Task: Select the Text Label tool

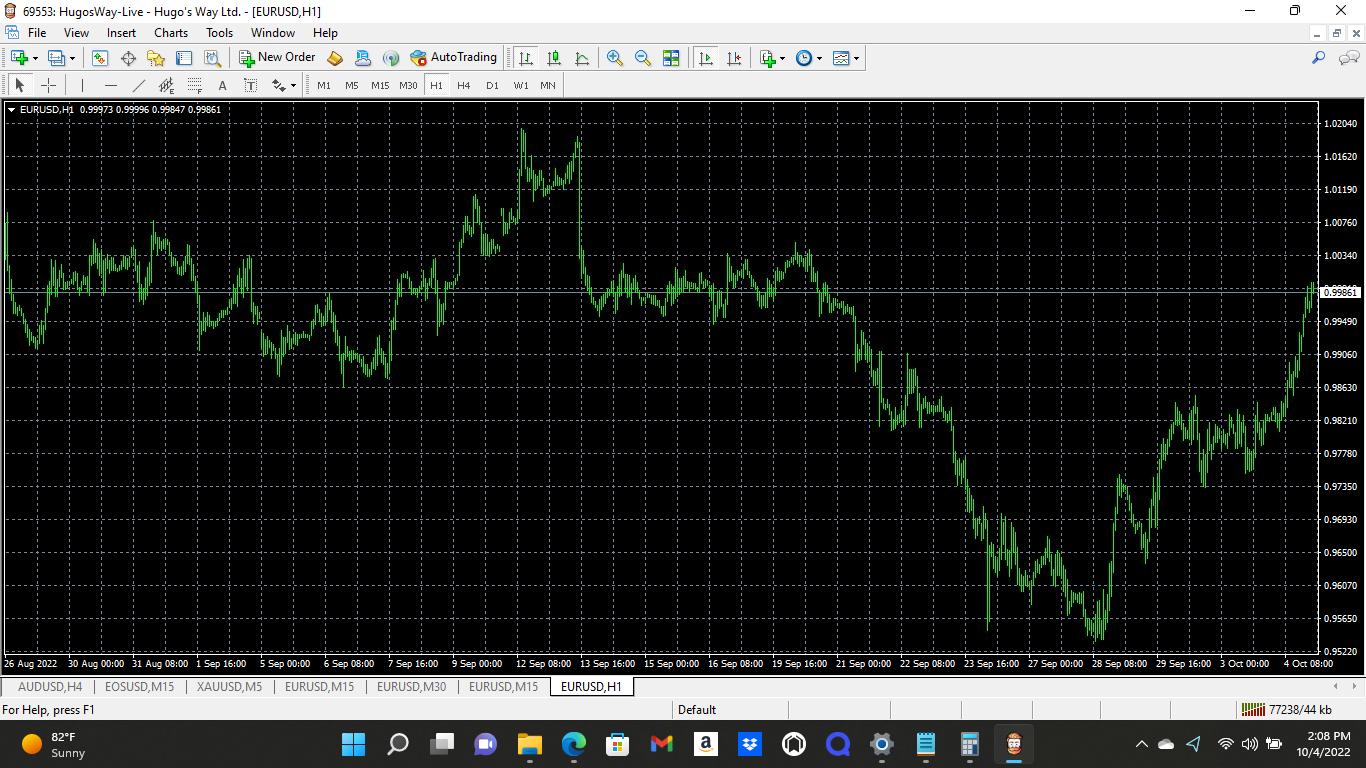Action: pos(250,85)
